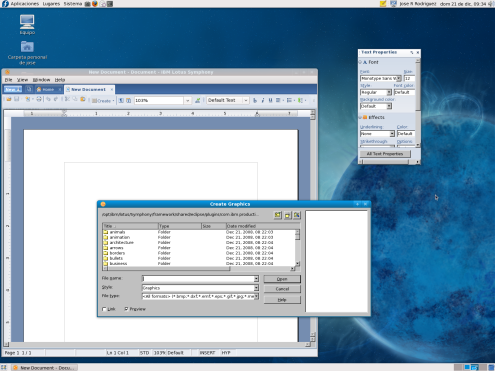Image resolution: width=495 pixels, height=371 pixels.
Task: Click underline Color Default field
Action: pos(406,133)
